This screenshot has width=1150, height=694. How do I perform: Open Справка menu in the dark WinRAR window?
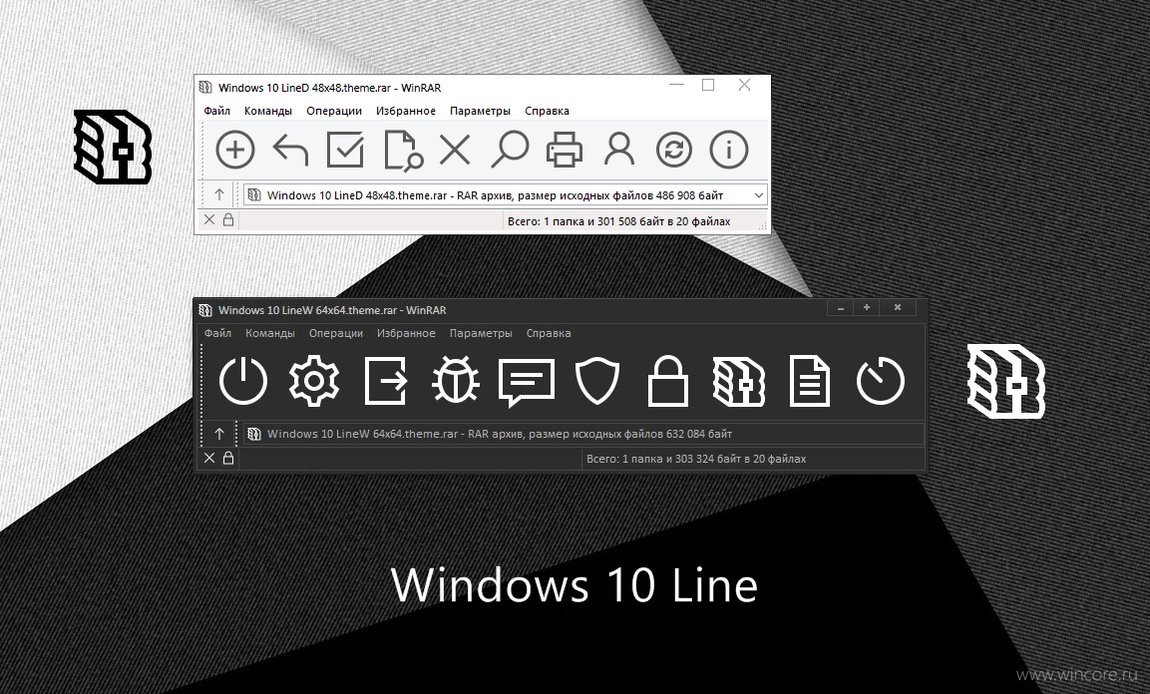[549, 333]
